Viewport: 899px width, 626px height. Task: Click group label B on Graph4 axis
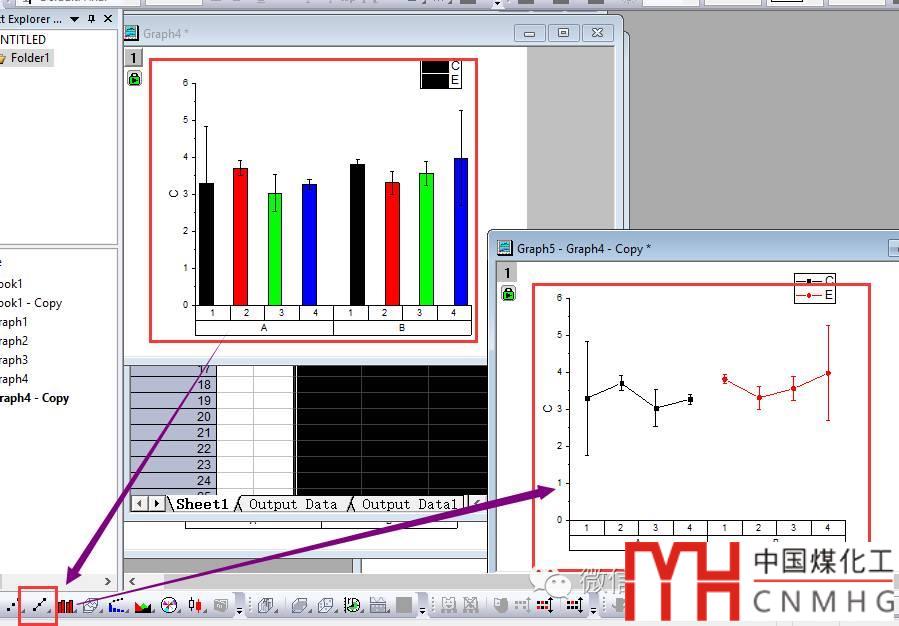click(402, 328)
